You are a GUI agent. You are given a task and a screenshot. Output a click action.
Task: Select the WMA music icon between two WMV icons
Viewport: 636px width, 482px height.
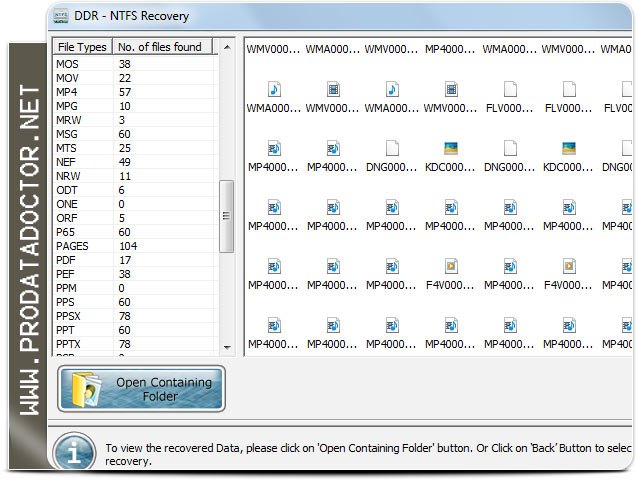click(x=392, y=89)
